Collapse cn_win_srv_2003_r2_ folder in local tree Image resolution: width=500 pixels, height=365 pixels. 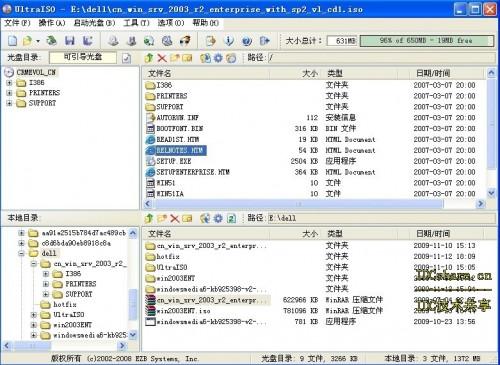(34, 264)
